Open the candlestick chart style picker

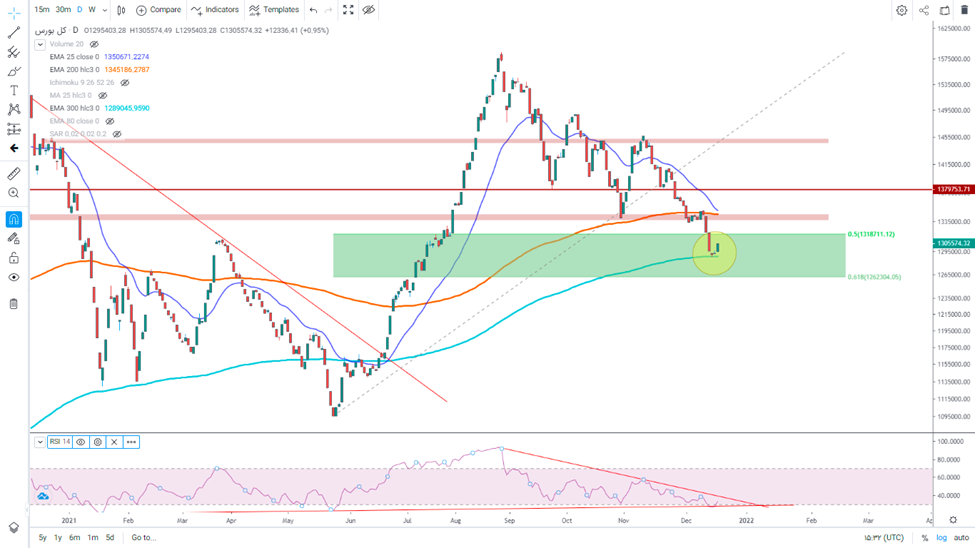pos(121,10)
